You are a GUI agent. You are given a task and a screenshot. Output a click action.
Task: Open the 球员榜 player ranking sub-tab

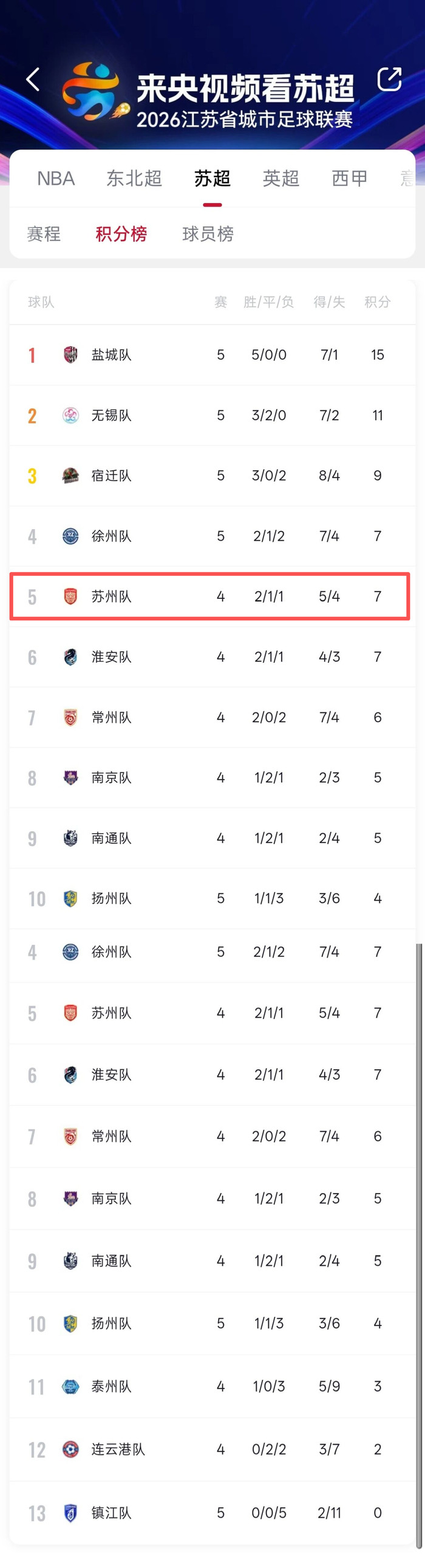click(208, 234)
